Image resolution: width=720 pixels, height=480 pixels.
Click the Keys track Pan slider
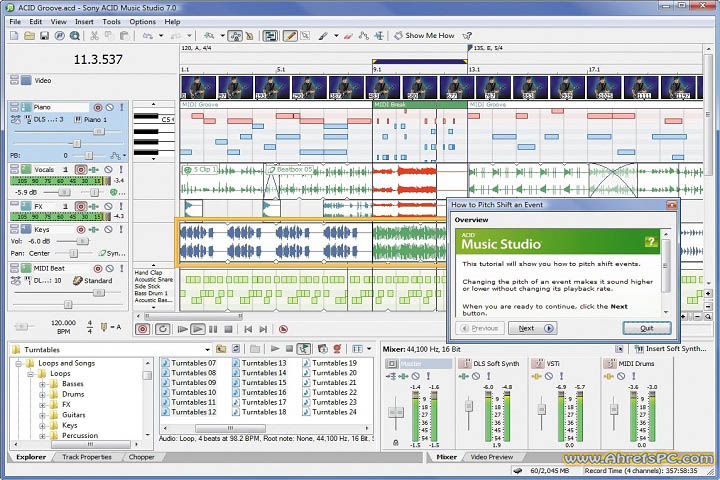[x=73, y=253]
